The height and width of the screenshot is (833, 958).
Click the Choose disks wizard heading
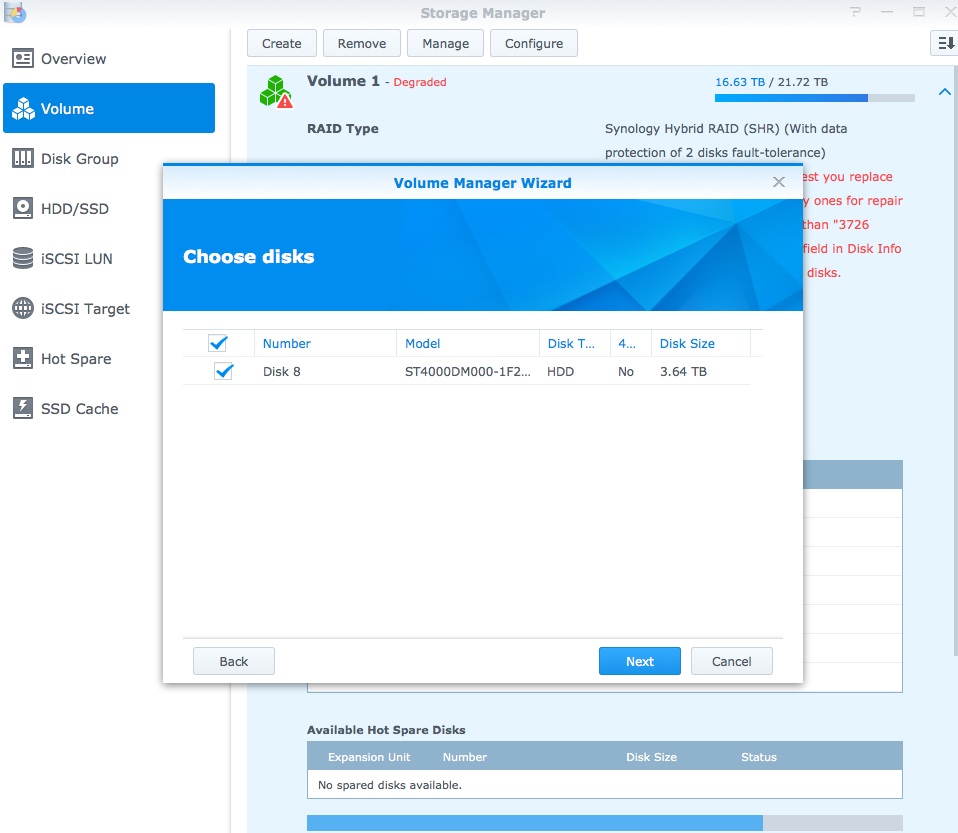pos(249,256)
